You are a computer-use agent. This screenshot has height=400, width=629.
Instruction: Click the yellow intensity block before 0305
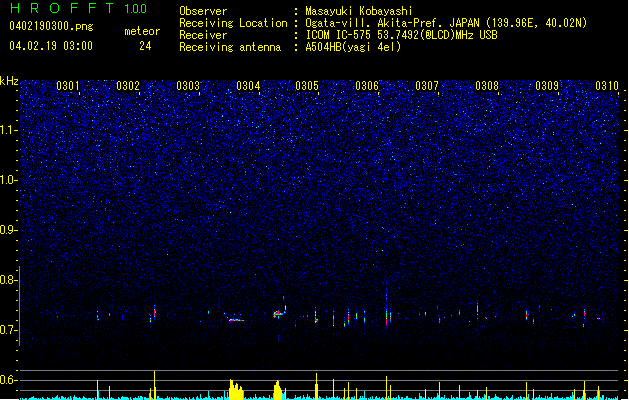click(x=278, y=390)
